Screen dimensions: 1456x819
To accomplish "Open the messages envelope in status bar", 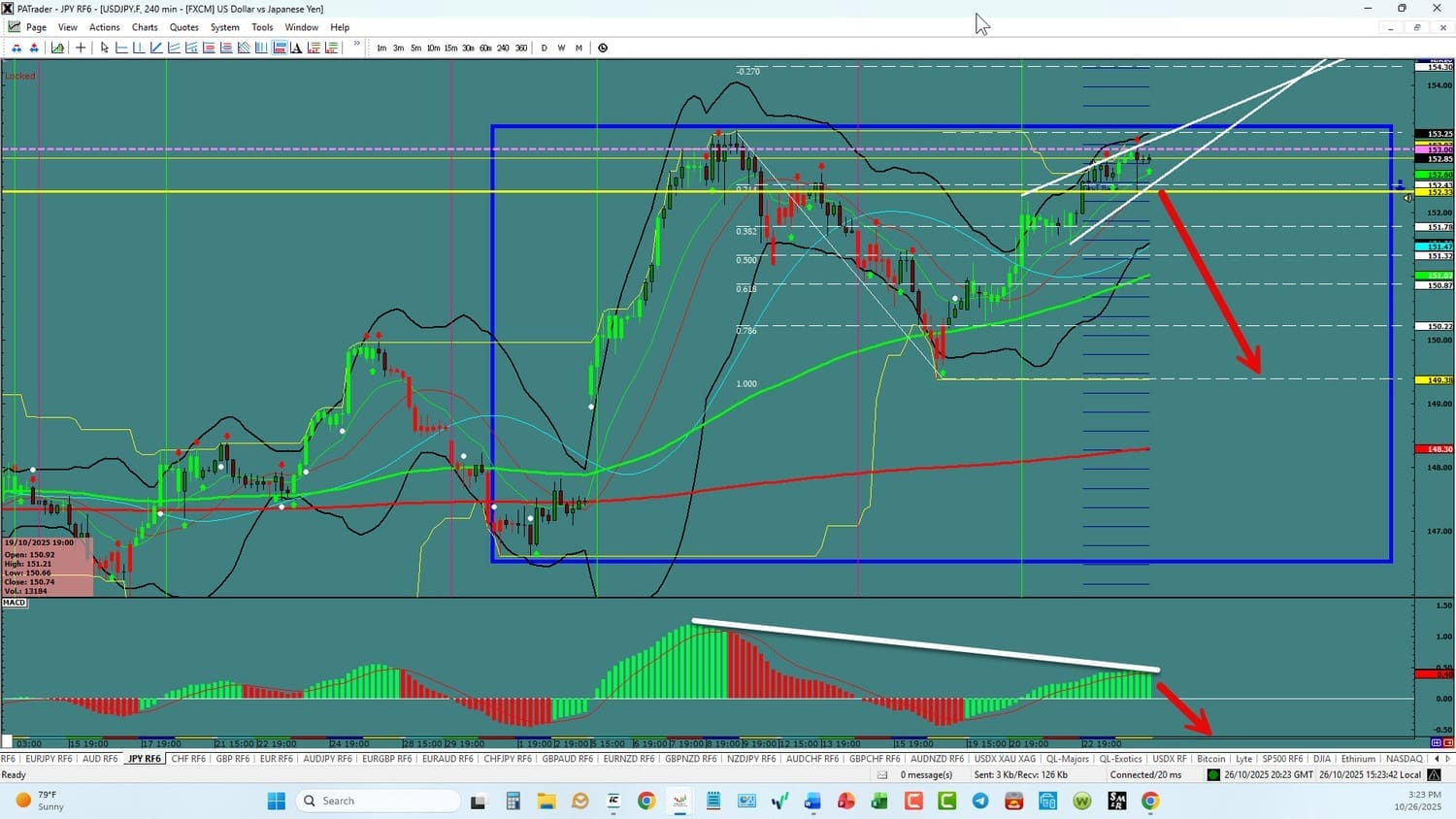I will [882, 774].
